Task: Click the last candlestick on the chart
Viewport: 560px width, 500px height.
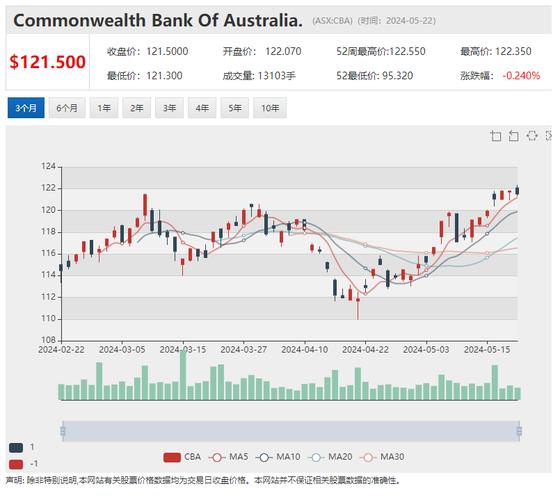Action: 517,191
